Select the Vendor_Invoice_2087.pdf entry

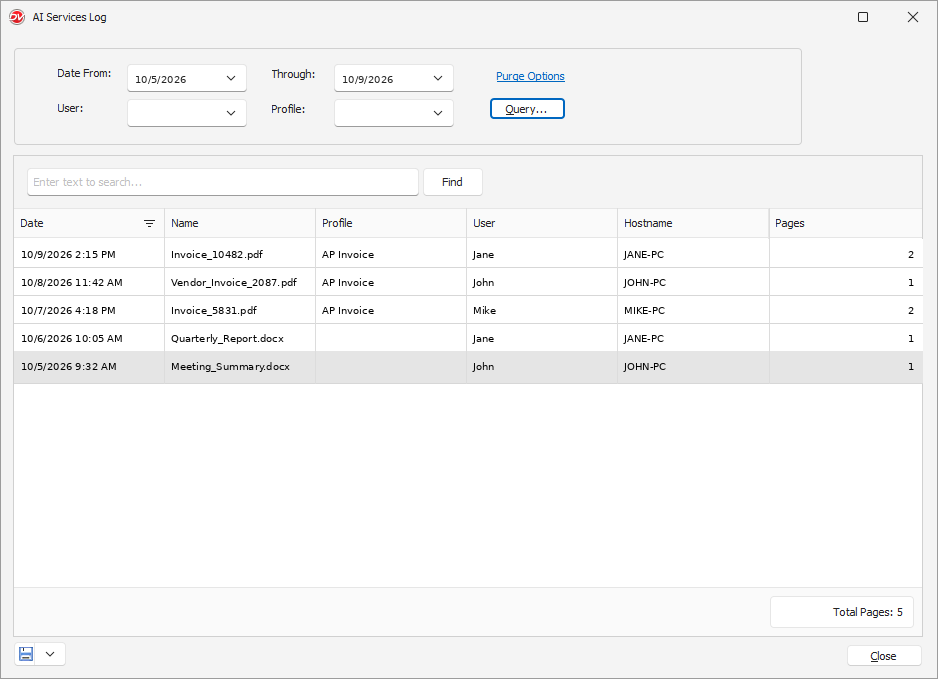point(468,282)
